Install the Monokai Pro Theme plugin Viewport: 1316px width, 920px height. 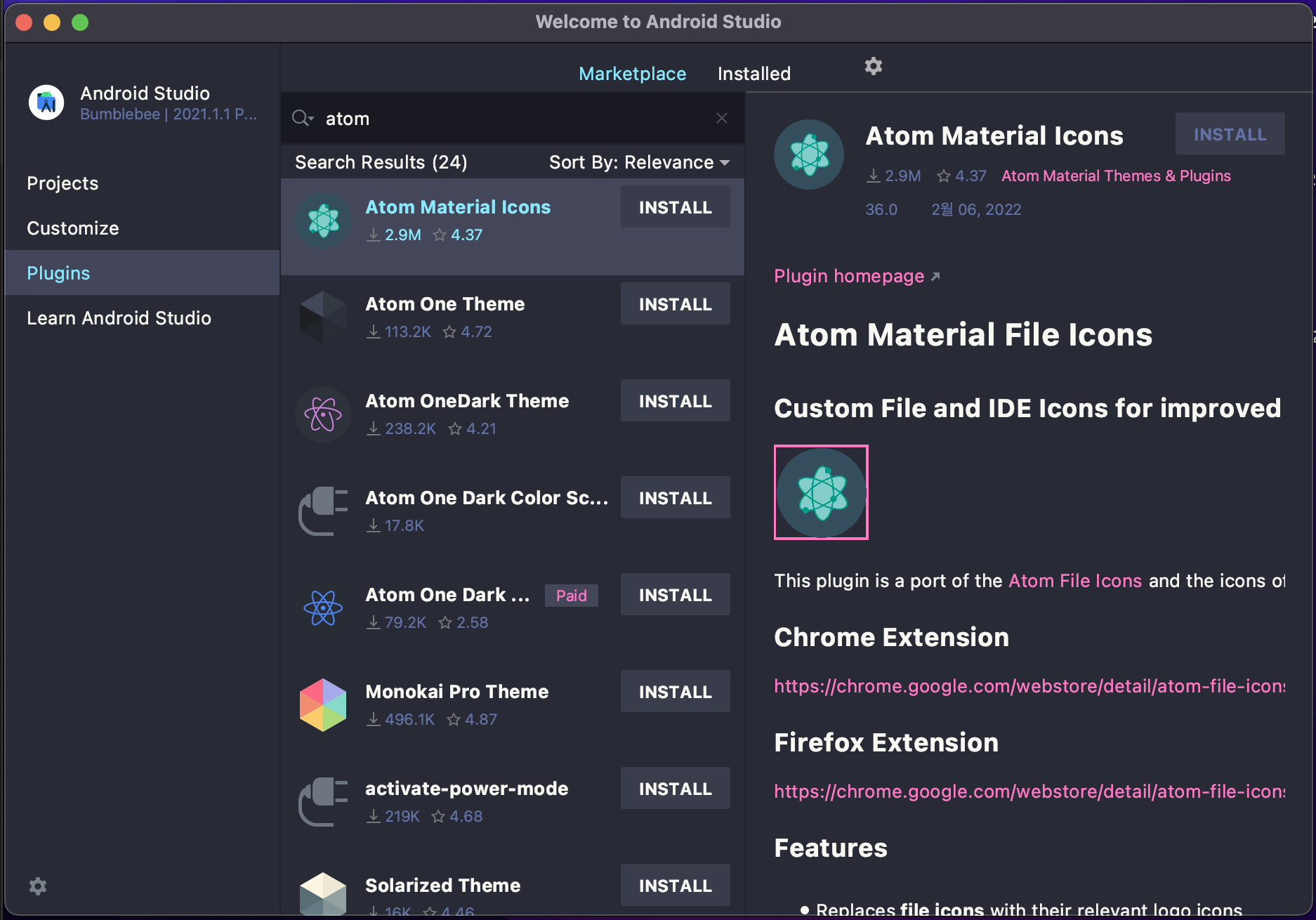pos(676,692)
